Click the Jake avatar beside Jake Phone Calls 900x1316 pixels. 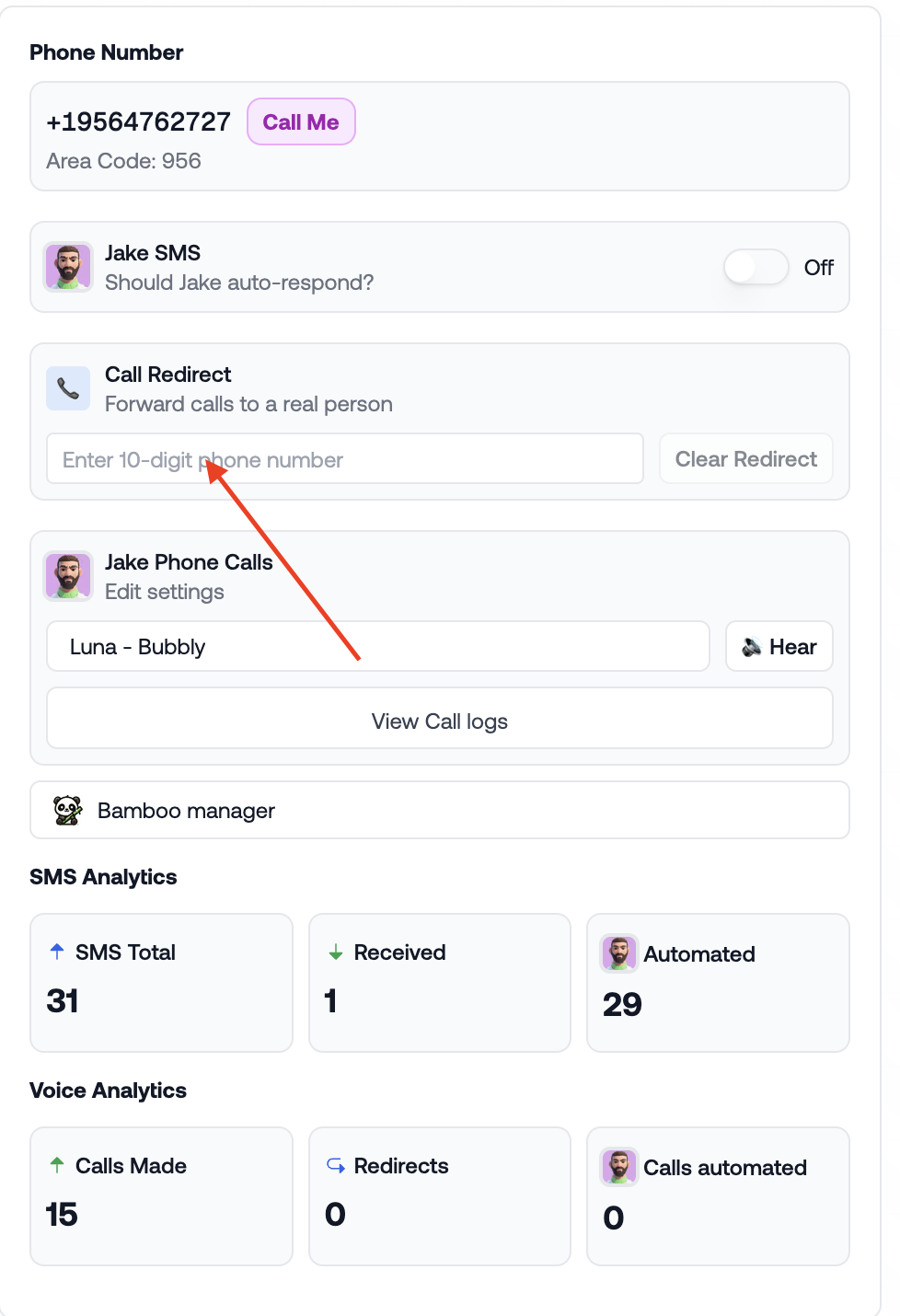68,576
